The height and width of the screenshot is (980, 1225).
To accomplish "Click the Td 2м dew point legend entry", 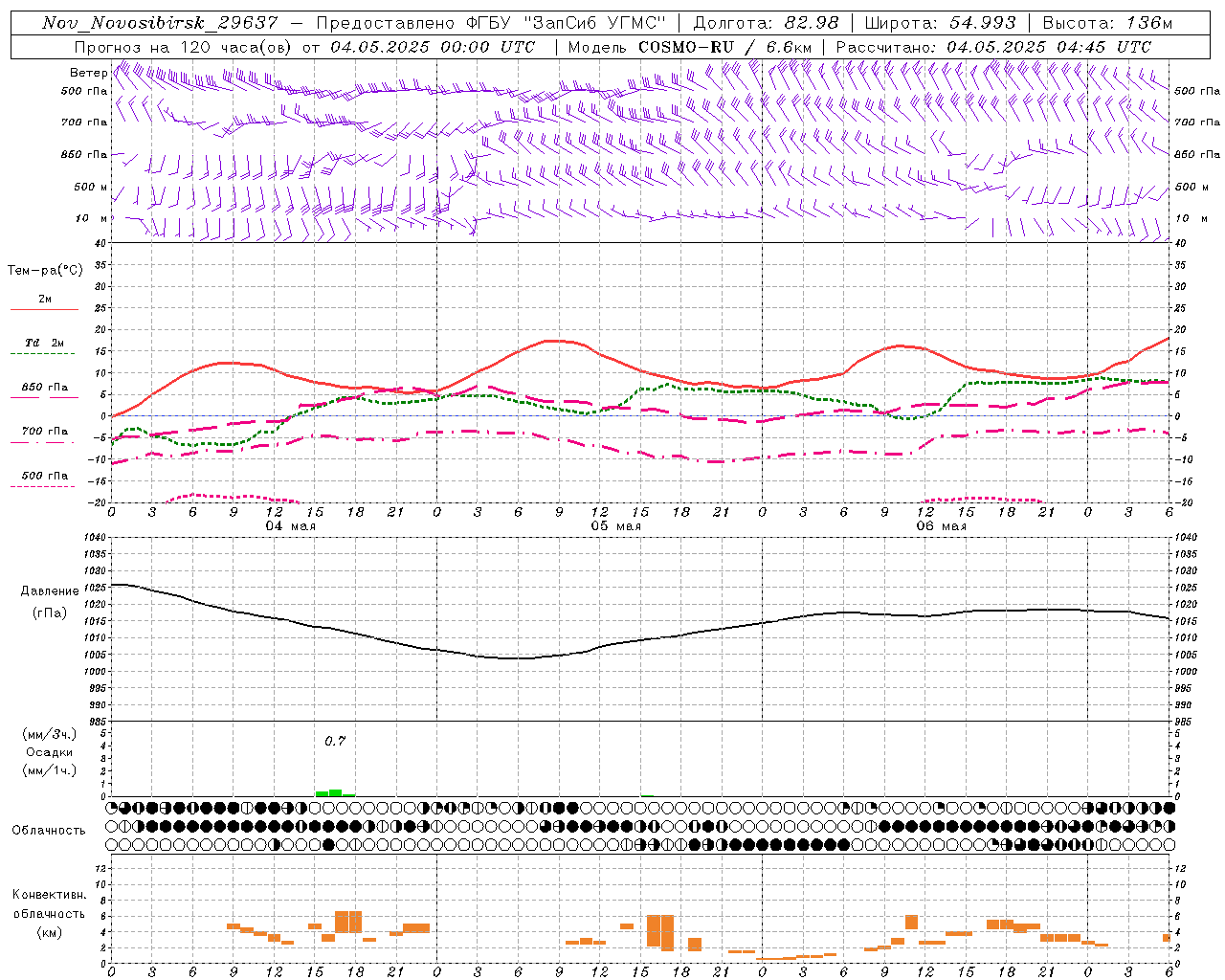I will coord(45,343).
